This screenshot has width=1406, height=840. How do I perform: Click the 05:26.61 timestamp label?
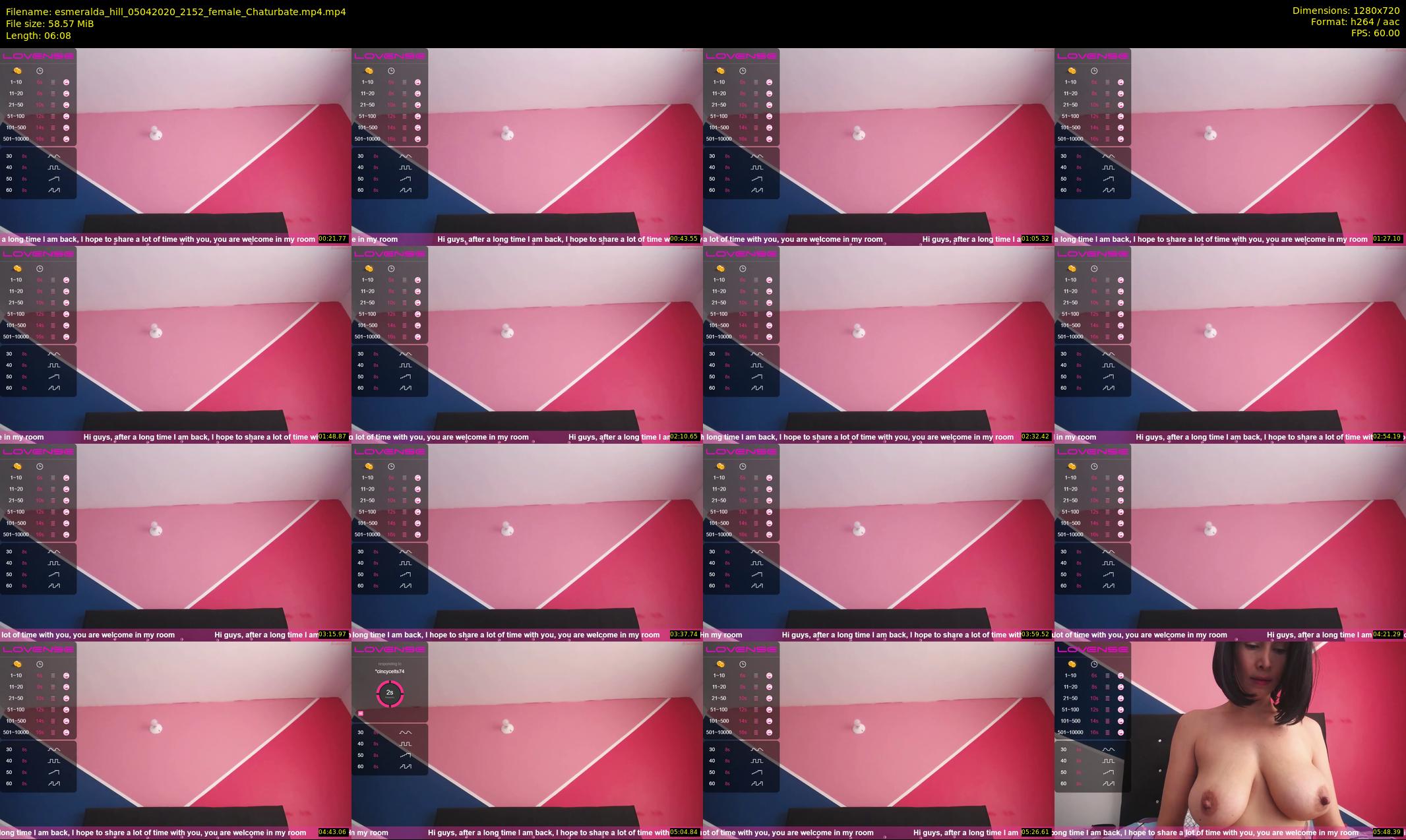[x=1036, y=832]
